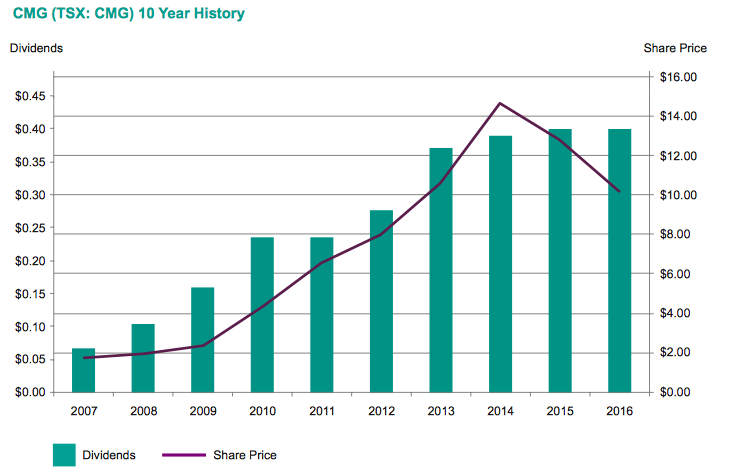
Task: Click the '$0.40' dividend axis value
Action: coord(30,129)
